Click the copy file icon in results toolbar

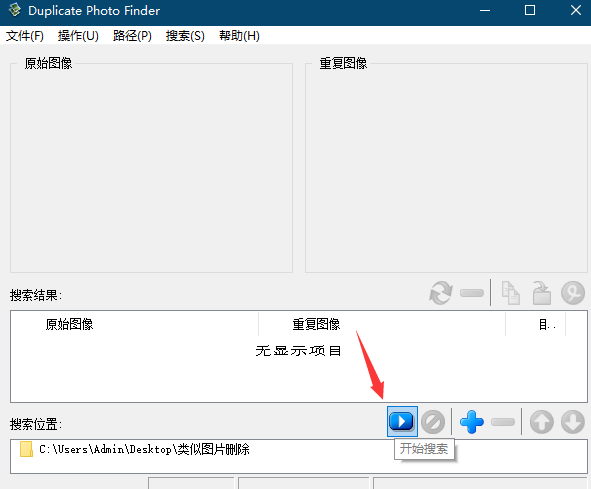pyautogui.click(x=511, y=293)
